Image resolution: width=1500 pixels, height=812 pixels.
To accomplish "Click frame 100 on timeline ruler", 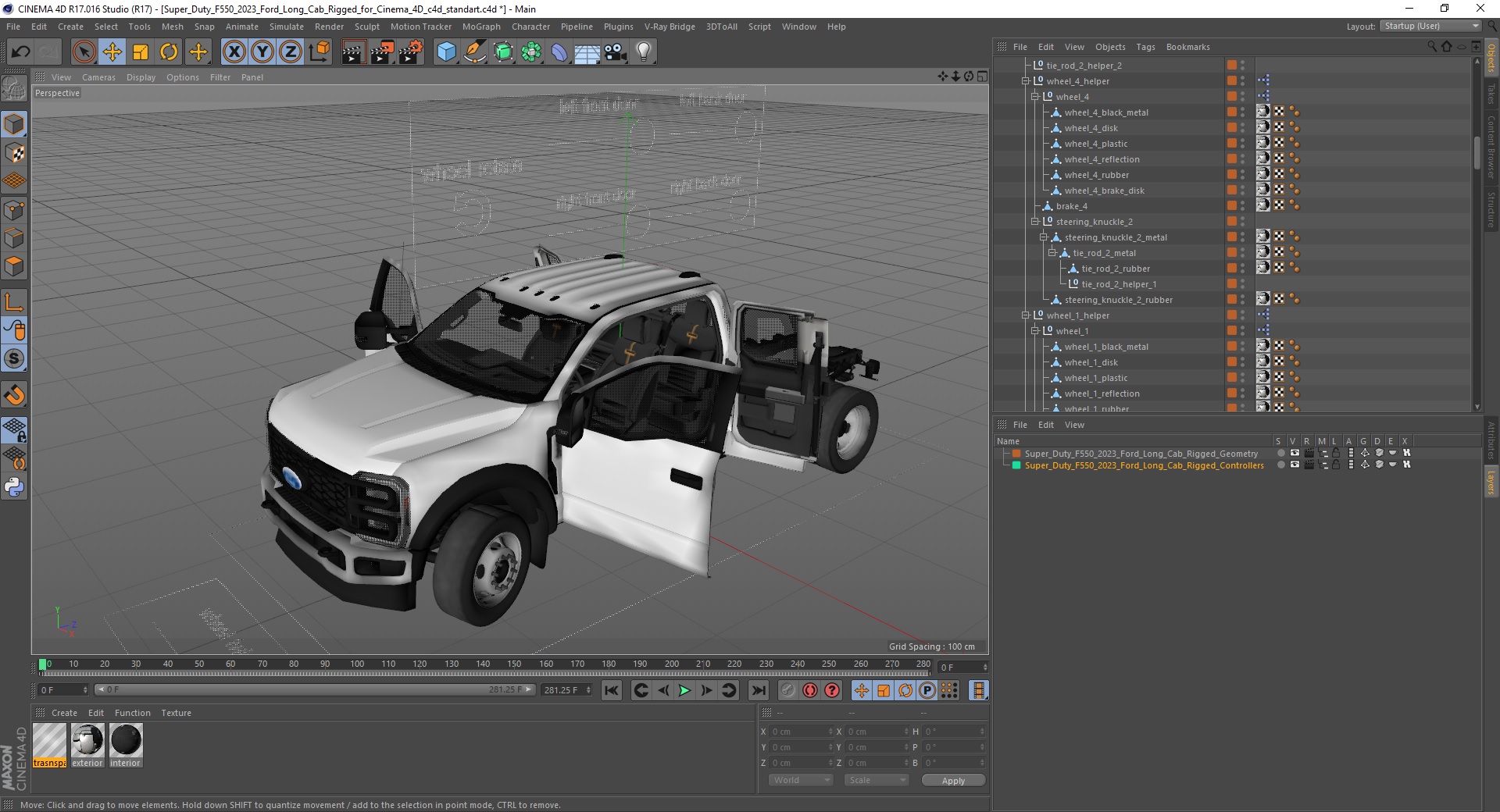I will tap(356, 664).
